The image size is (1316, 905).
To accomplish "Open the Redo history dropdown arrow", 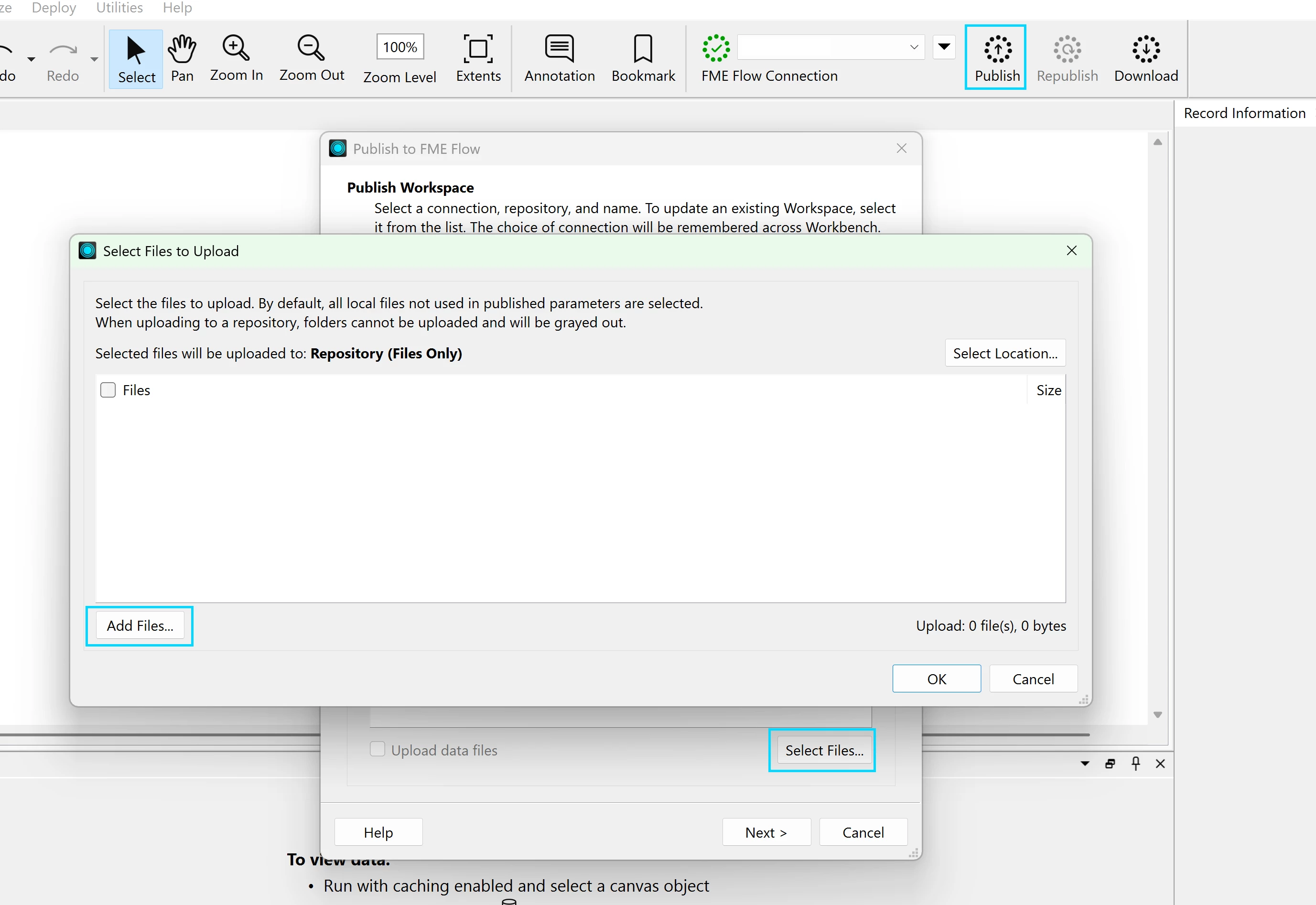I will point(94,59).
